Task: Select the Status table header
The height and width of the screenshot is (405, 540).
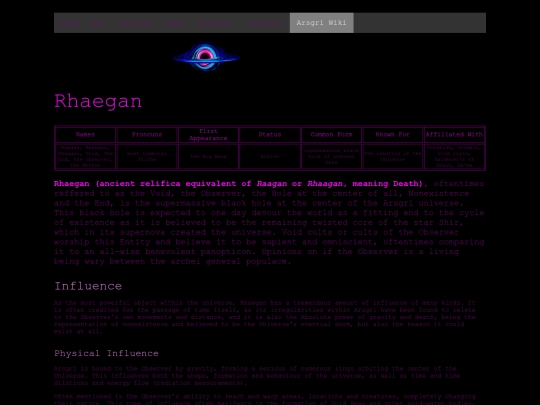Action: pos(270,135)
